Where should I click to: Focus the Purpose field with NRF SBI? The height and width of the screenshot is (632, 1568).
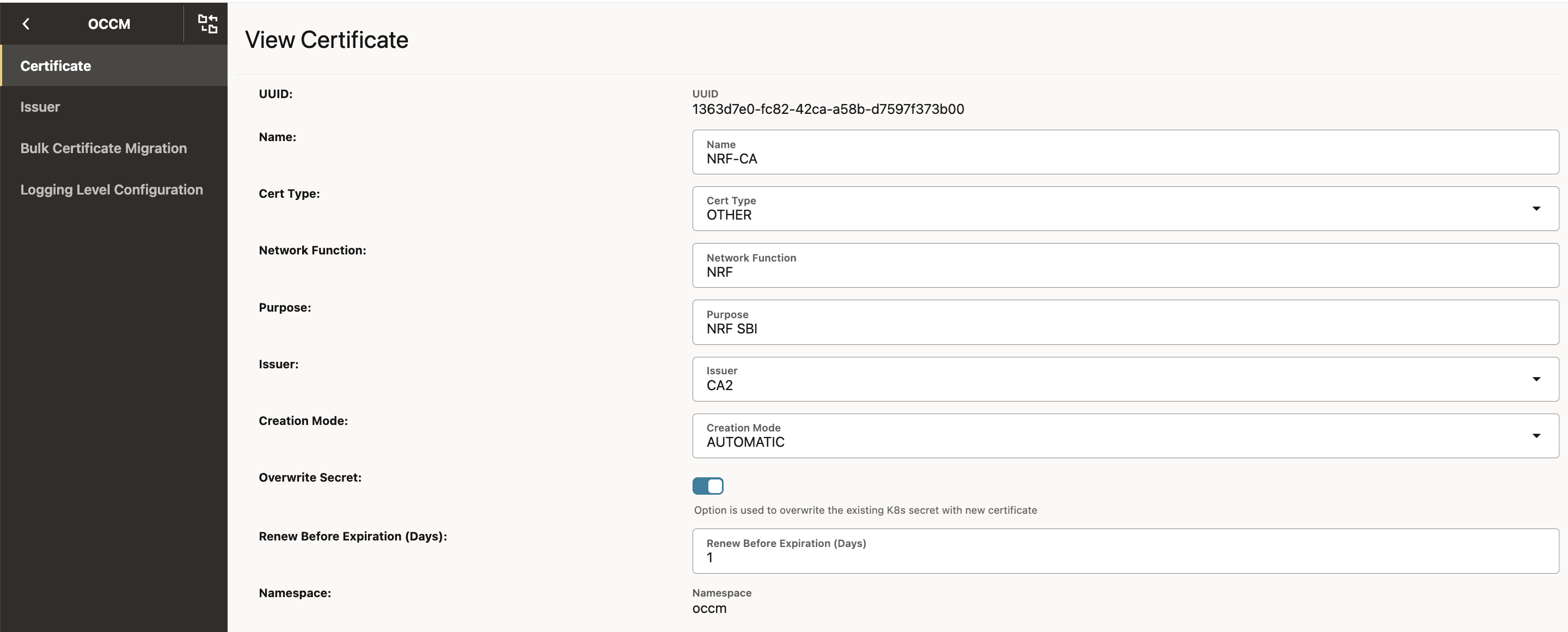click(1125, 323)
